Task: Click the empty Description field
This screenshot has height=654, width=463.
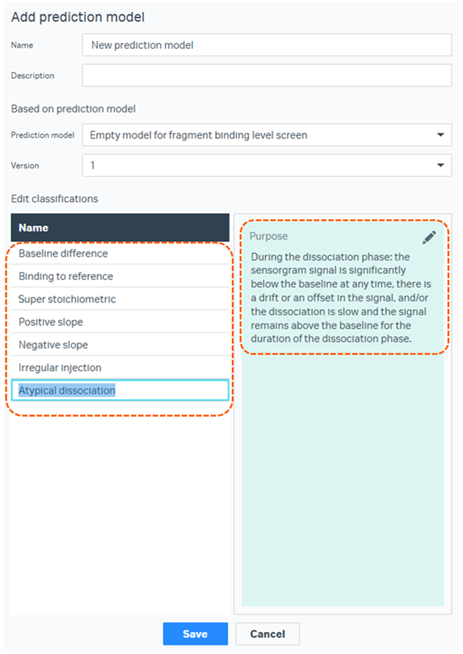Action: click(x=267, y=75)
